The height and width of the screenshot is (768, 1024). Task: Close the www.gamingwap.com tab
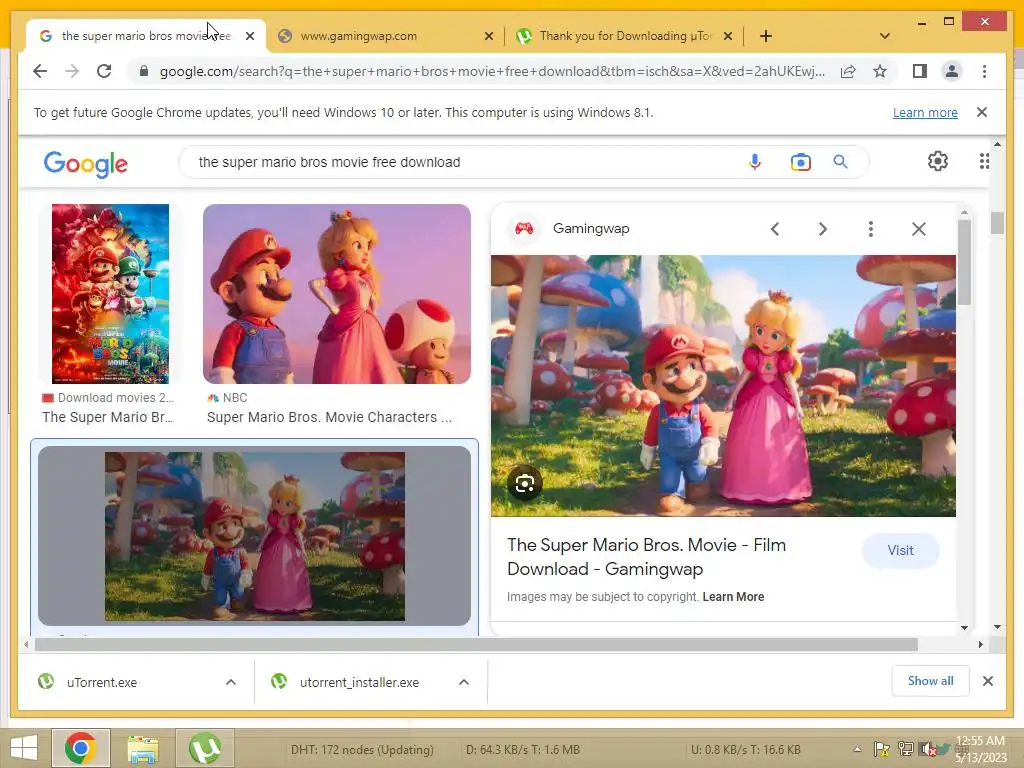pyautogui.click(x=488, y=36)
